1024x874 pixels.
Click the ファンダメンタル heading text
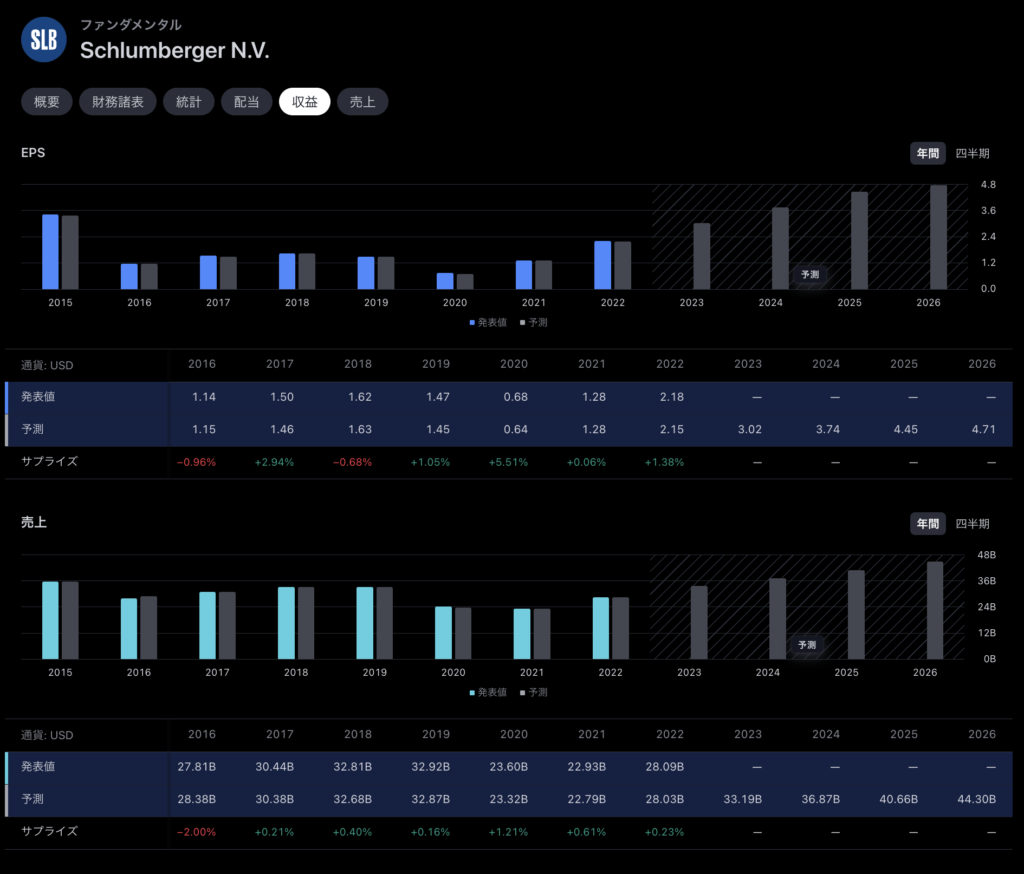click(131, 25)
